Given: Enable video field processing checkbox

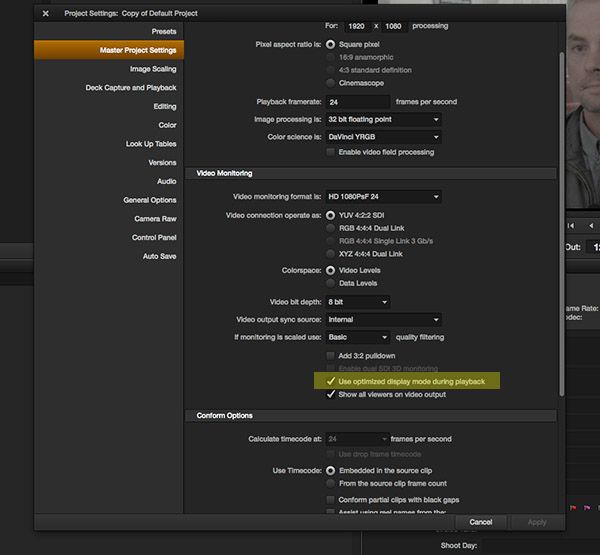Looking at the screenshot, I should (331, 152).
